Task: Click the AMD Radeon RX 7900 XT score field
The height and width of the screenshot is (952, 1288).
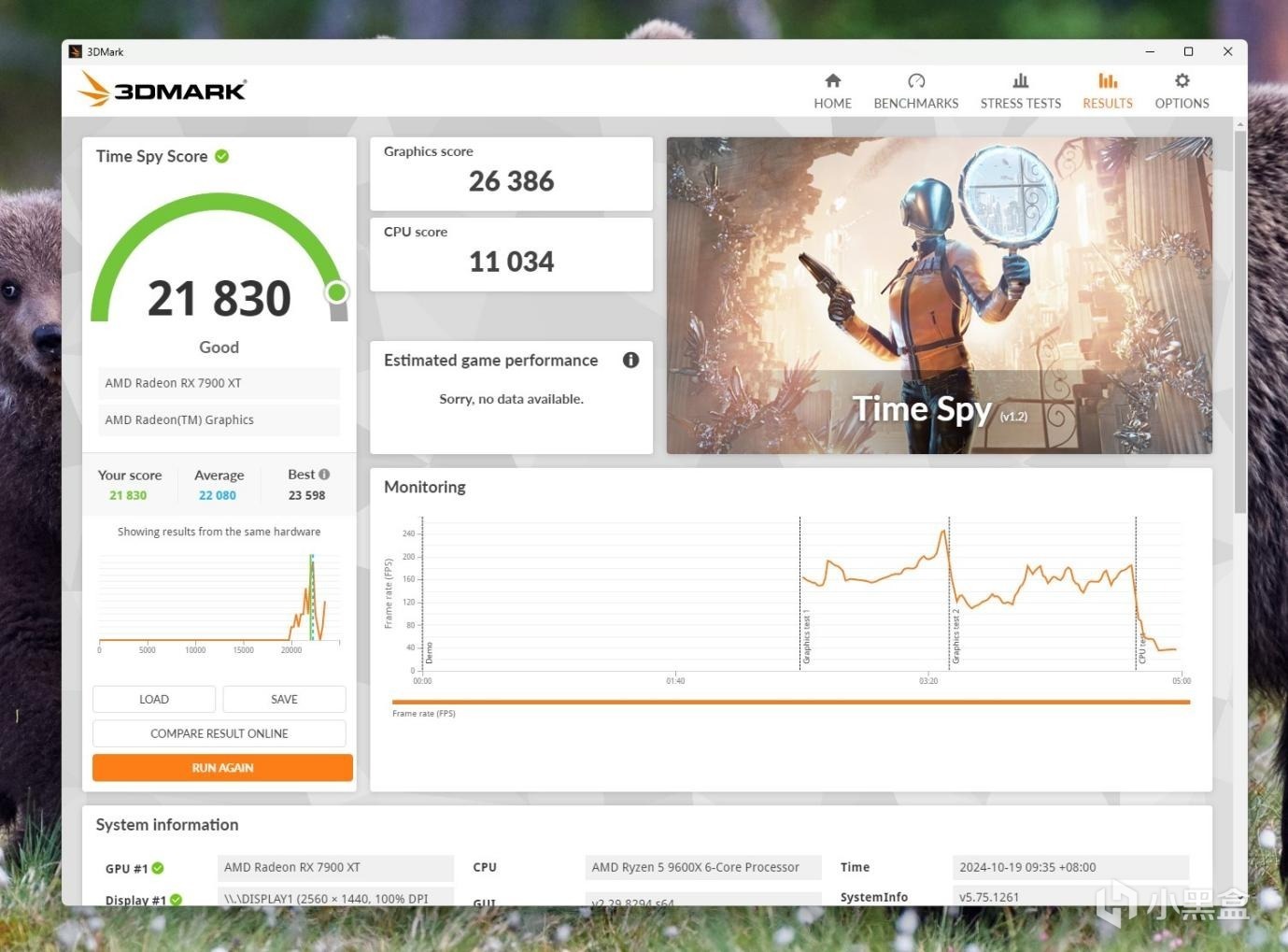Action: click(219, 383)
